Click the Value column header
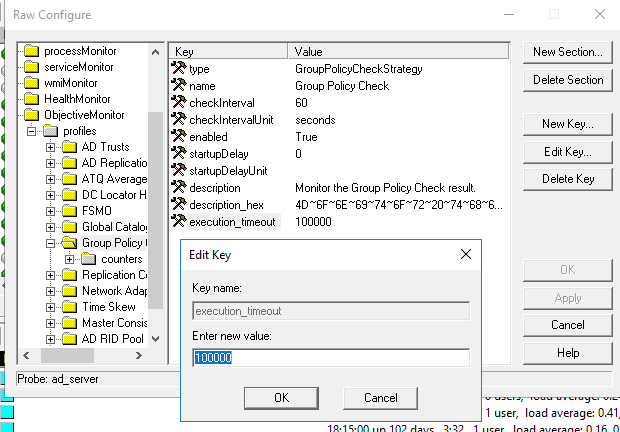Viewport: 620px width, 432px height. pos(400,51)
